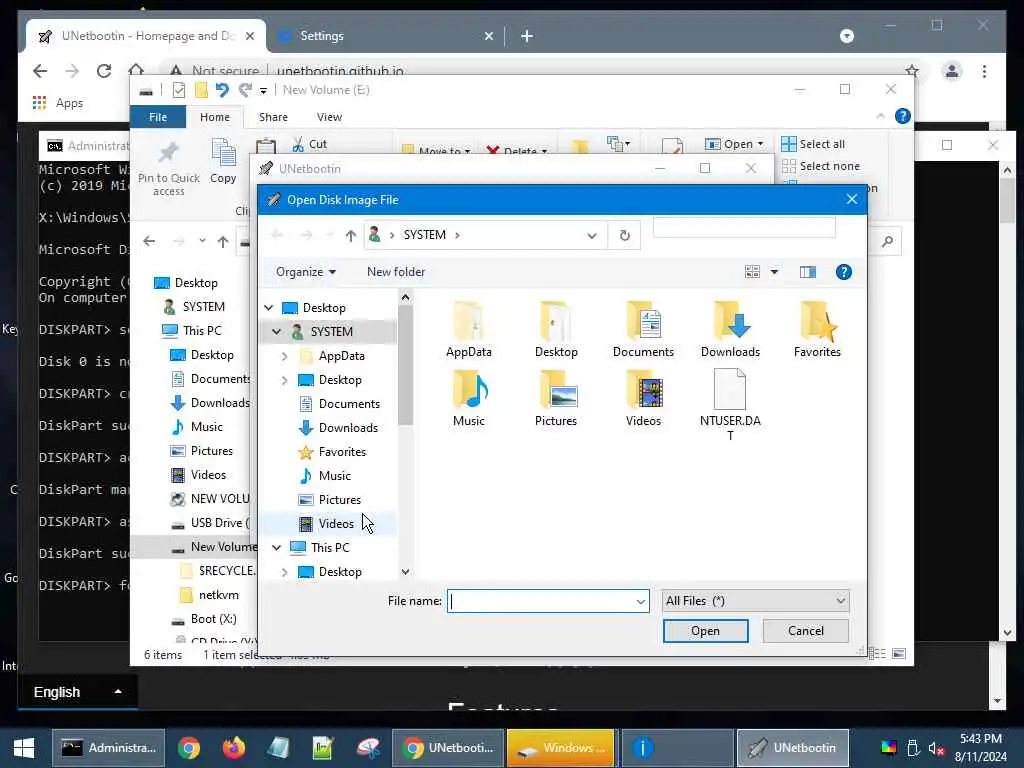Toggle the preview pane in dialog

[x=808, y=272]
